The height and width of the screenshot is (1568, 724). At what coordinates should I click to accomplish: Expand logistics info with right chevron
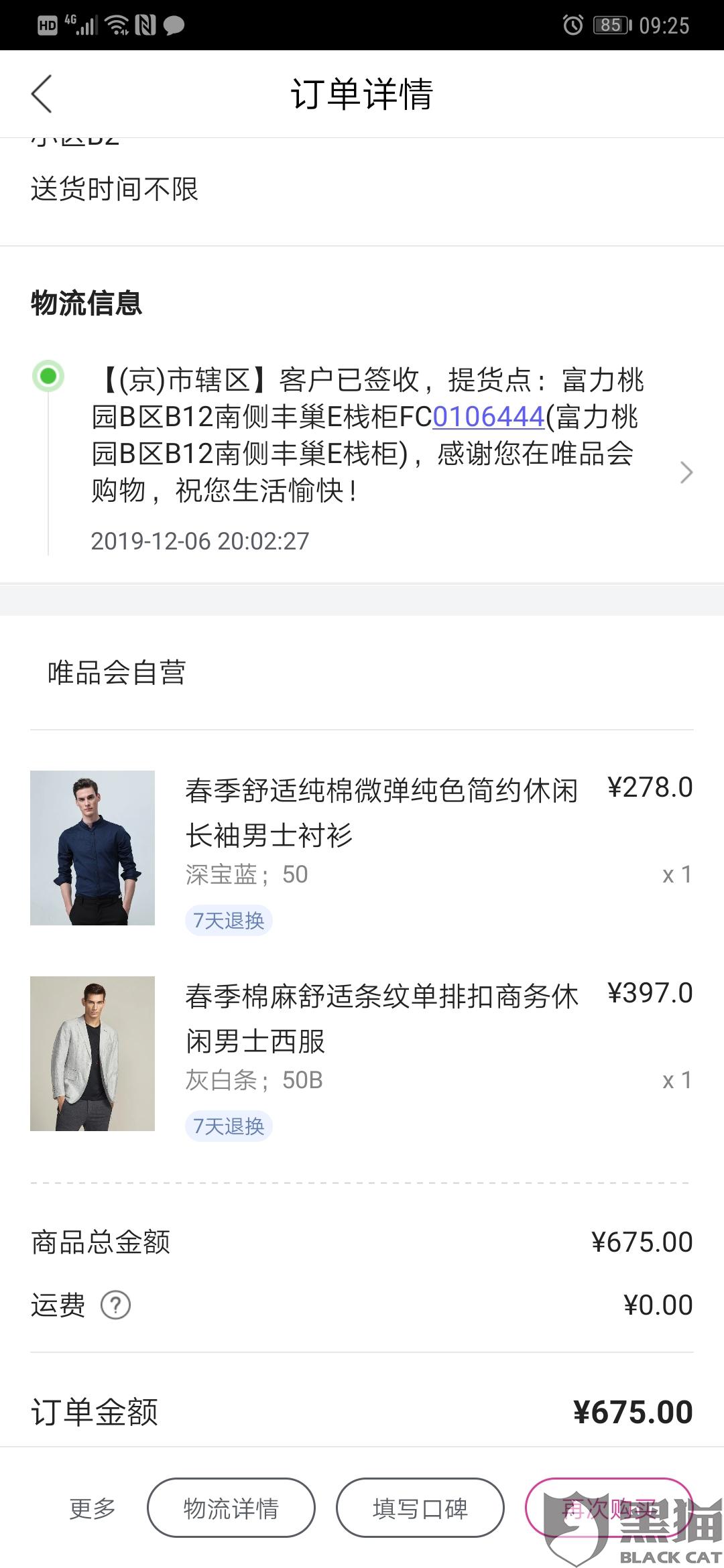click(x=686, y=472)
